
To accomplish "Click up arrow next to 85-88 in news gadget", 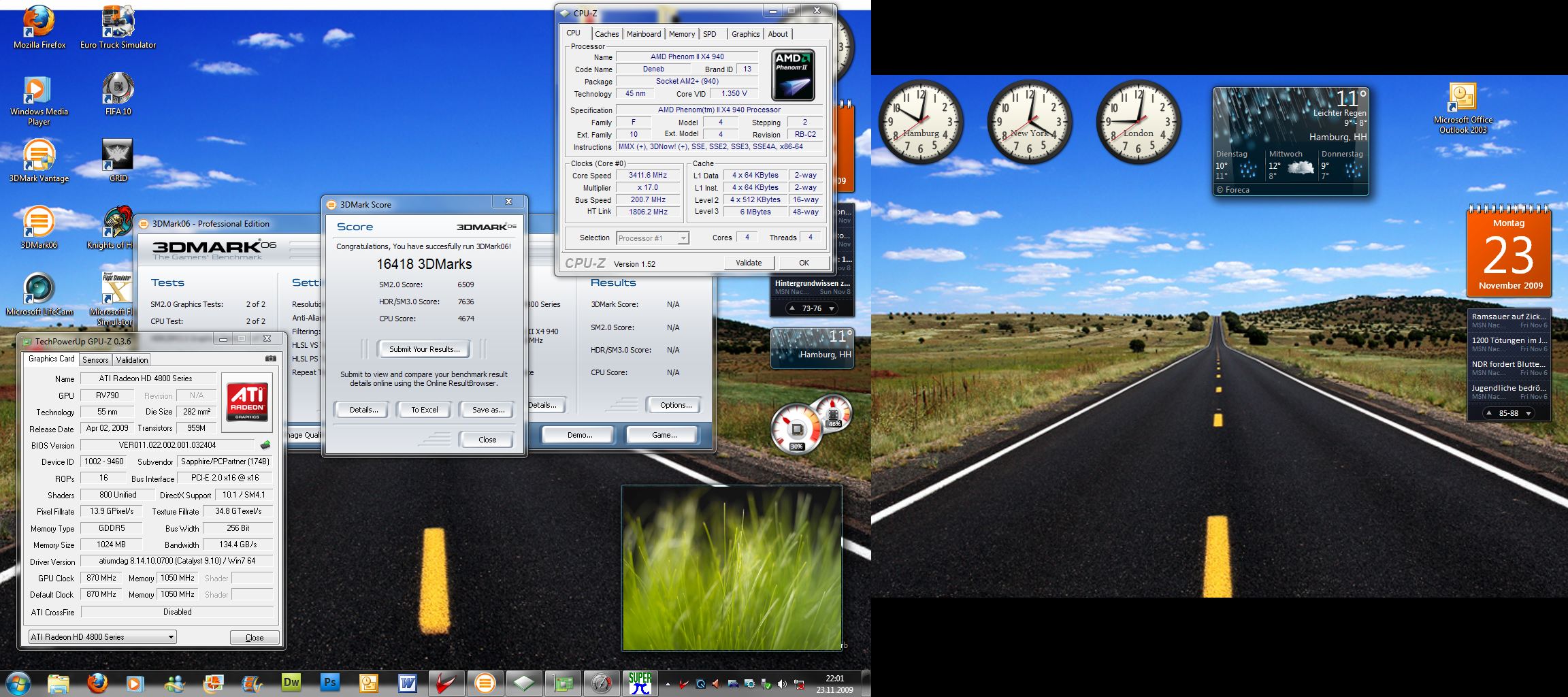I will [x=1489, y=413].
